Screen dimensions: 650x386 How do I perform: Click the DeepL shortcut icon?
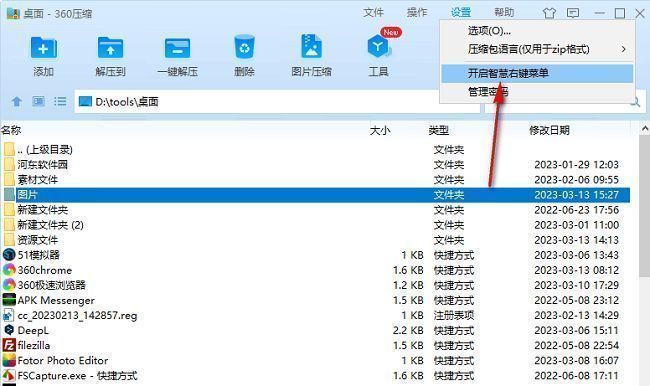pos(9,330)
